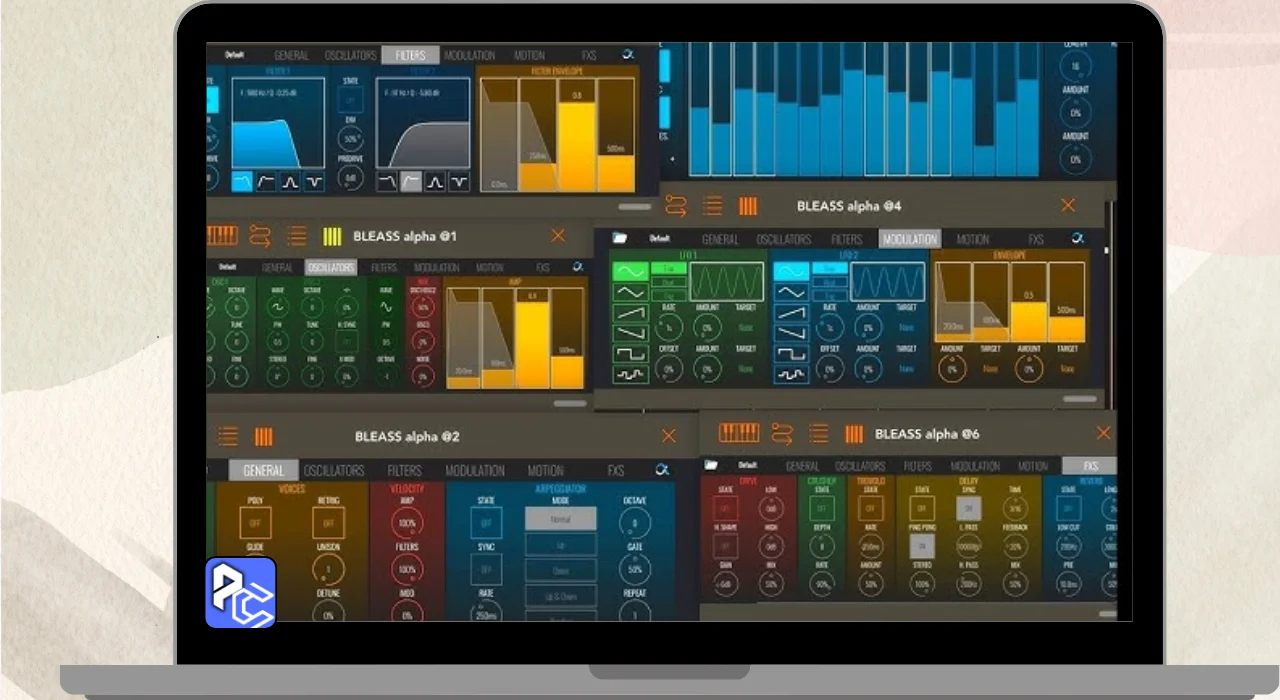The image size is (1280, 700).
Task: Choose Up & Down arpeggiator mode
Action: click(560, 596)
